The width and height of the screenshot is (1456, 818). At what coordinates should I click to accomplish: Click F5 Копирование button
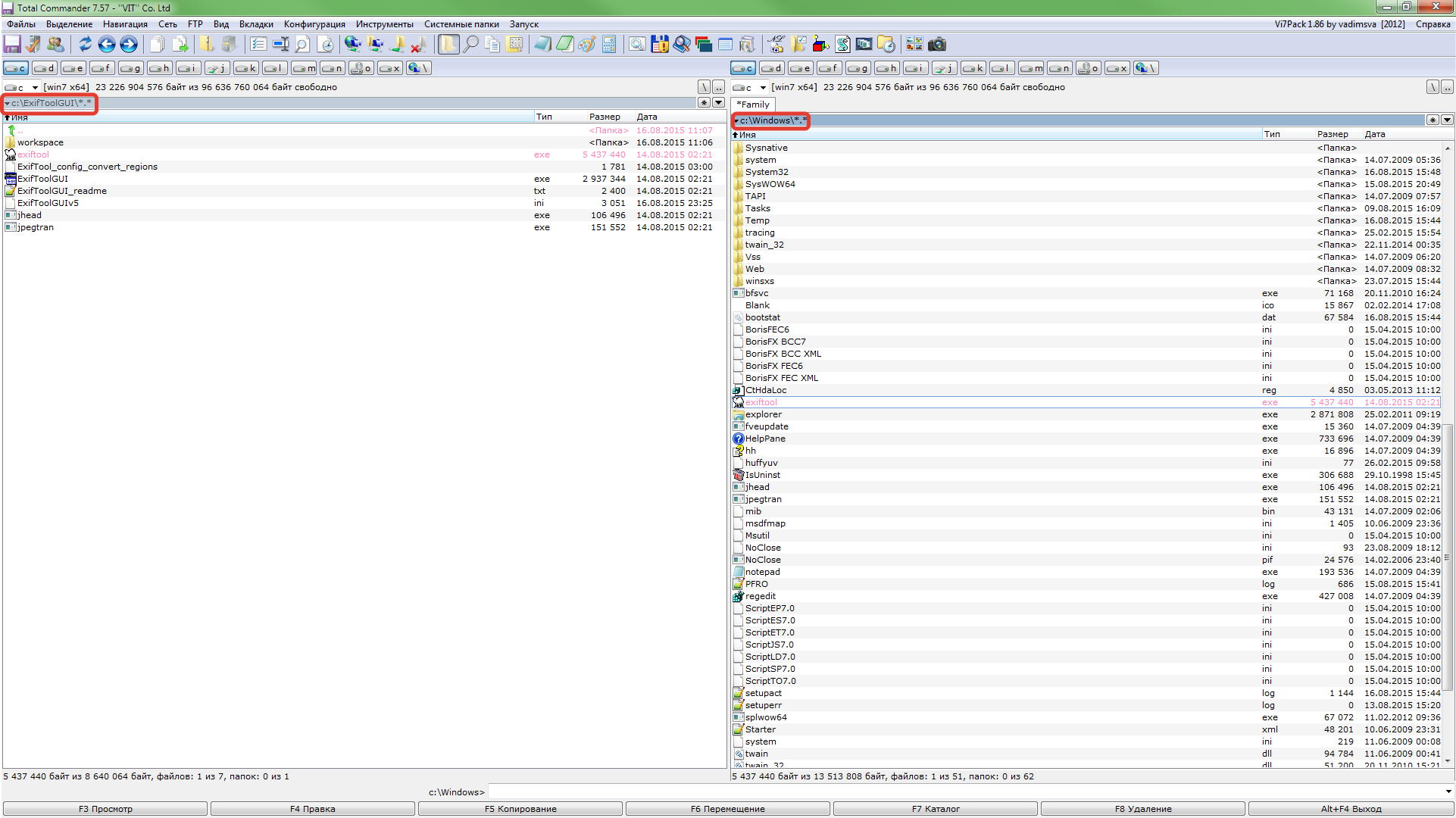point(520,809)
